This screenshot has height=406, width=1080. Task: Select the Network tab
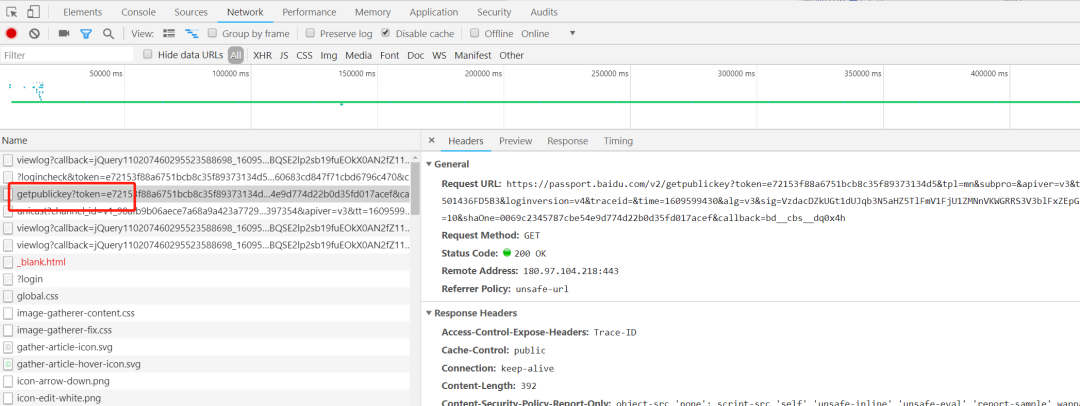(x=245, y=12)
